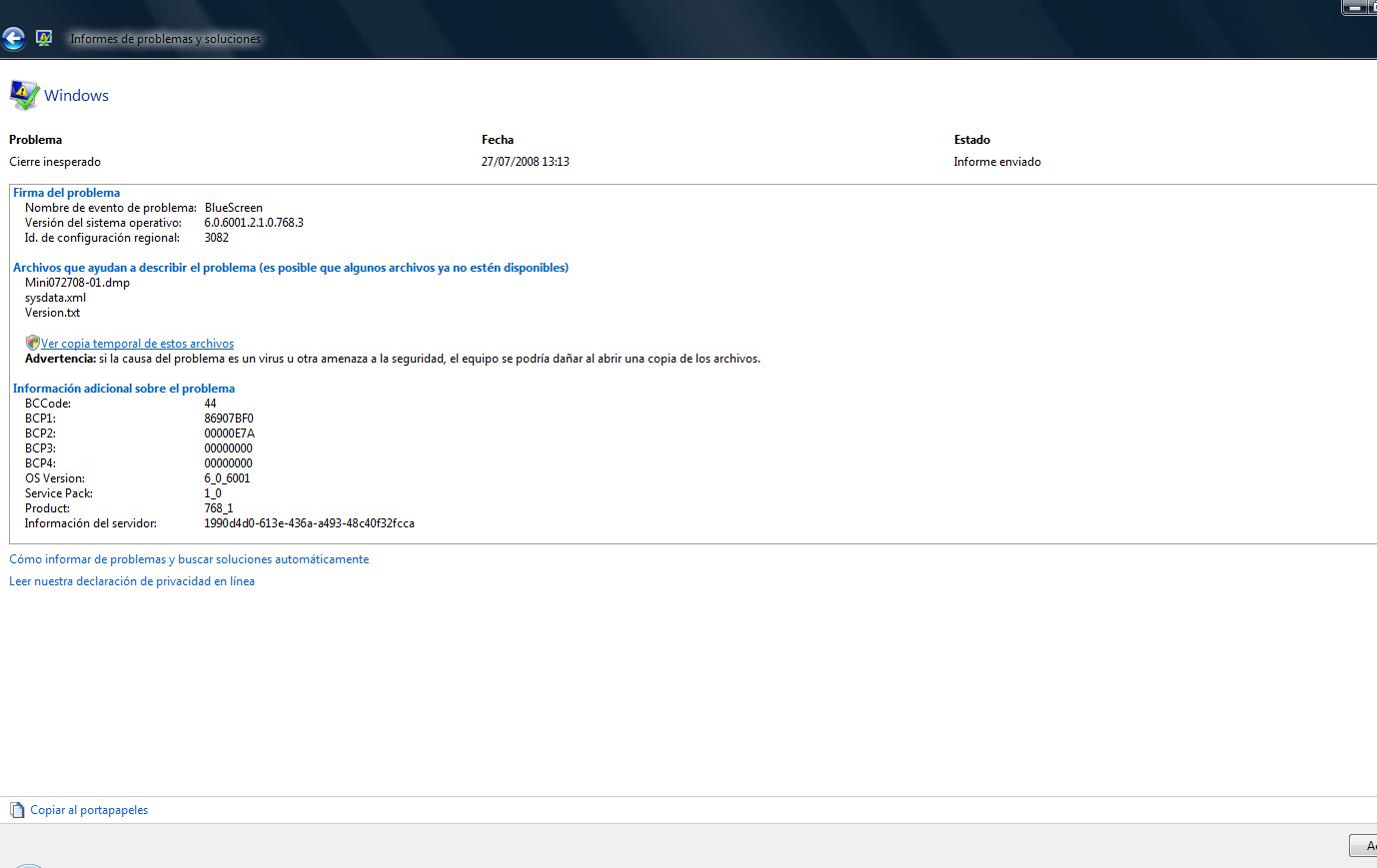The image size is (1377, 868).
Task: Click the Service Pack value '1_0'
Action: tap(213, 493)
